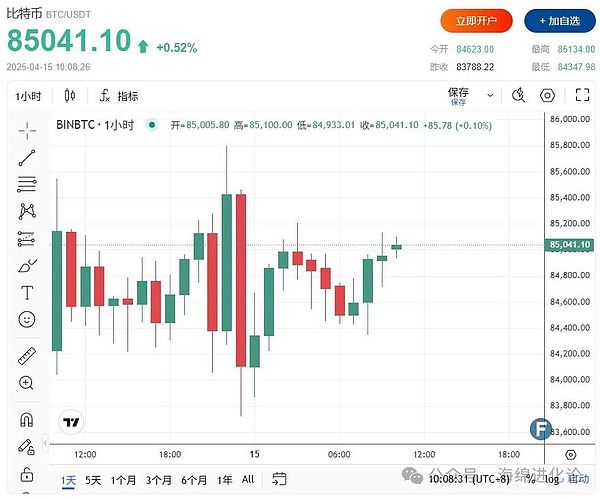This screenshot has height=499, width=600.
Task: Expand the 保存 save options arrow
Action: pos(489,96)
